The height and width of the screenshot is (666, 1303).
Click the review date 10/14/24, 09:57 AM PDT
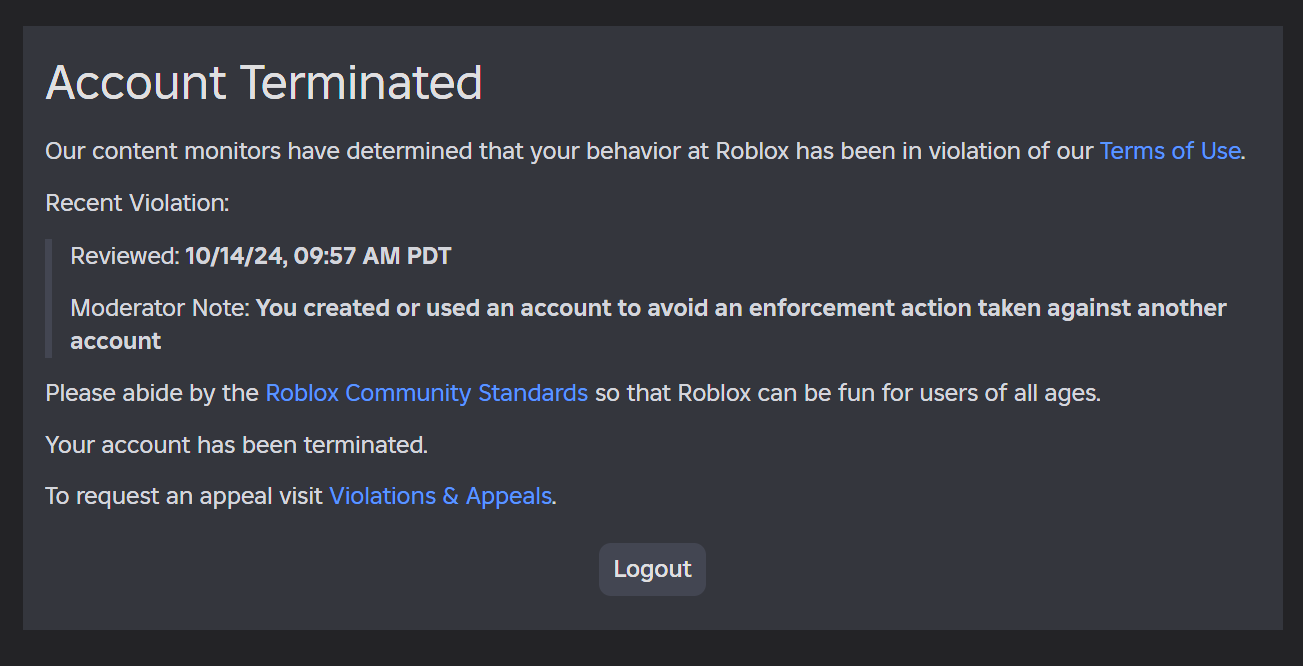pos(318,256)
